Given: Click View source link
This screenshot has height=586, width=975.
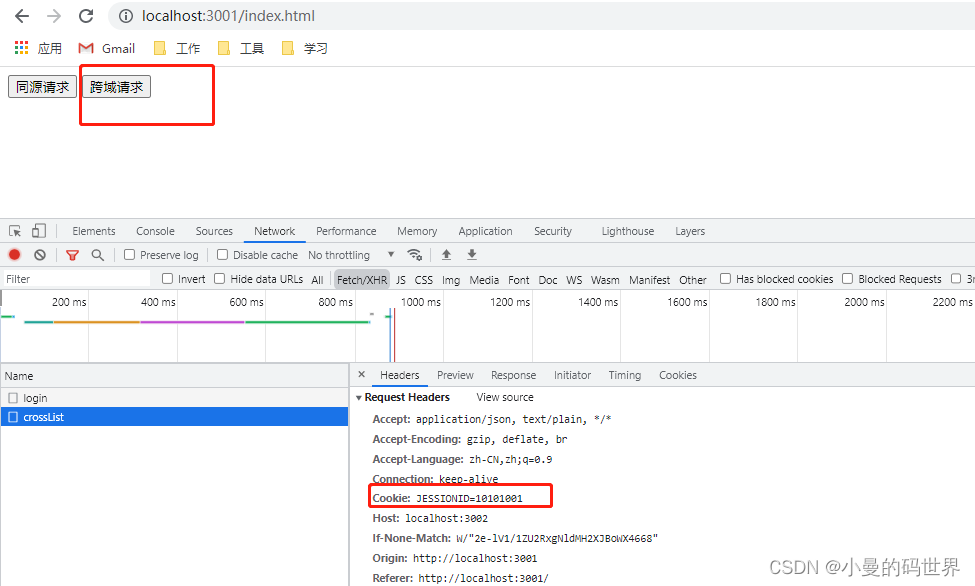Looking at the screenshot, I should [x=505, y=397].
